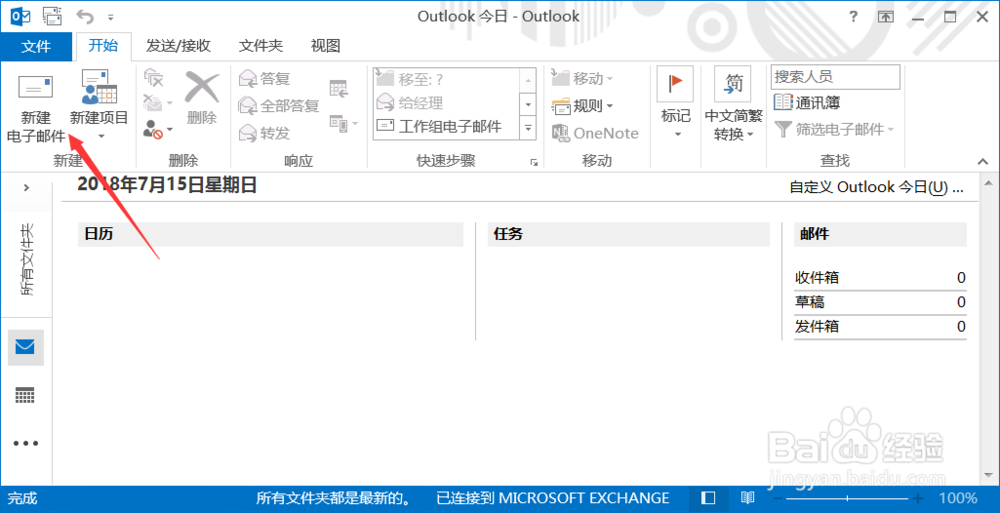Viewport: 1000px width, 513px height.
Task: Click the zoom out minus button
Action: coord(777,498)
